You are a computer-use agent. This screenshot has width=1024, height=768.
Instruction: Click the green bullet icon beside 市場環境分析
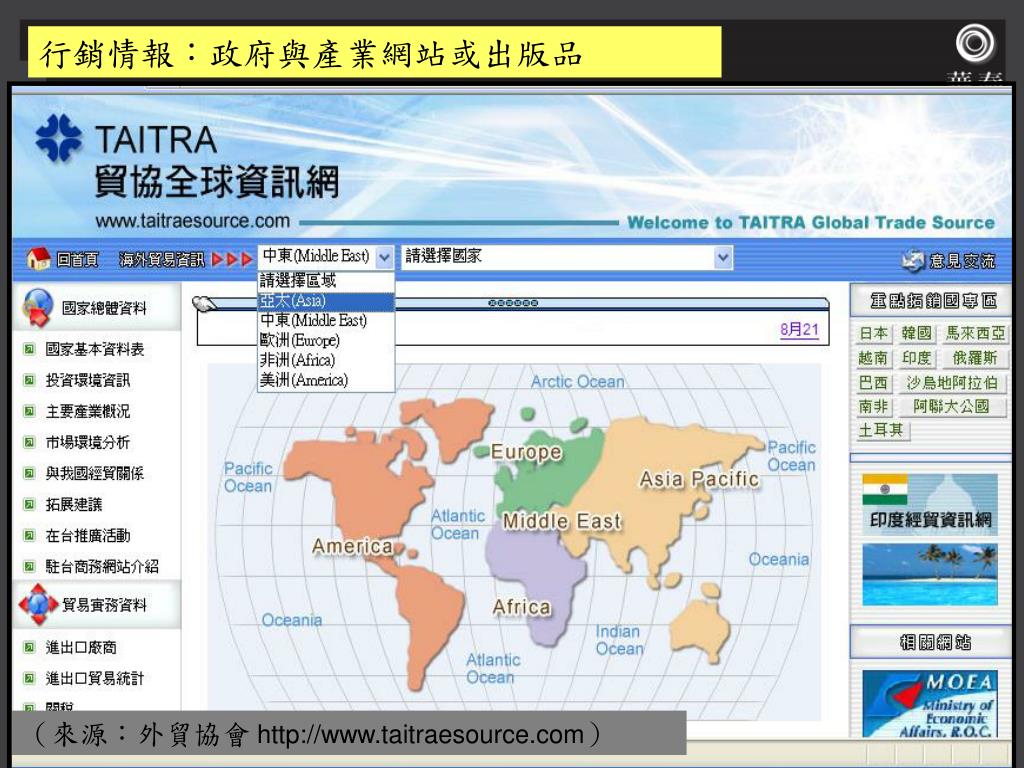coord(29,442)
